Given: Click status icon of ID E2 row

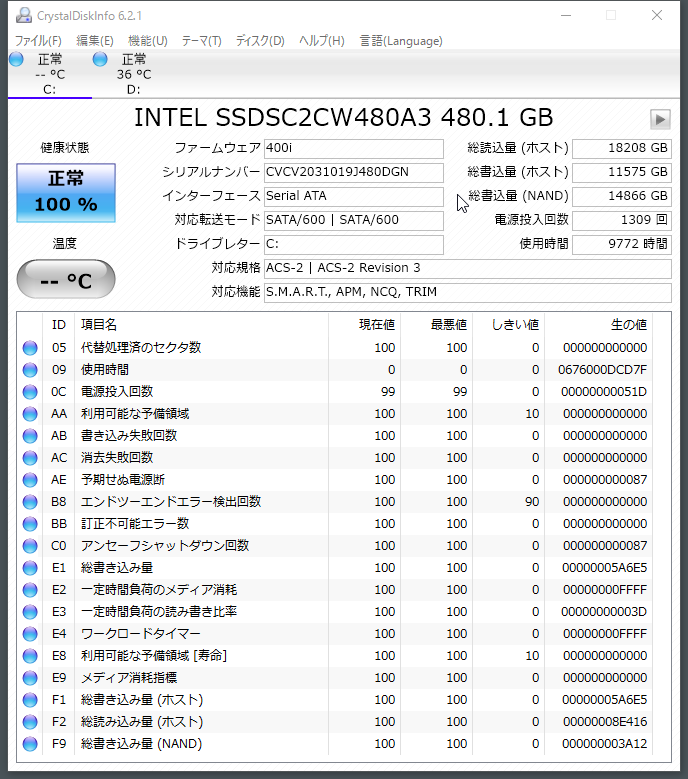Looking at the screenshot, I should 30,590.
